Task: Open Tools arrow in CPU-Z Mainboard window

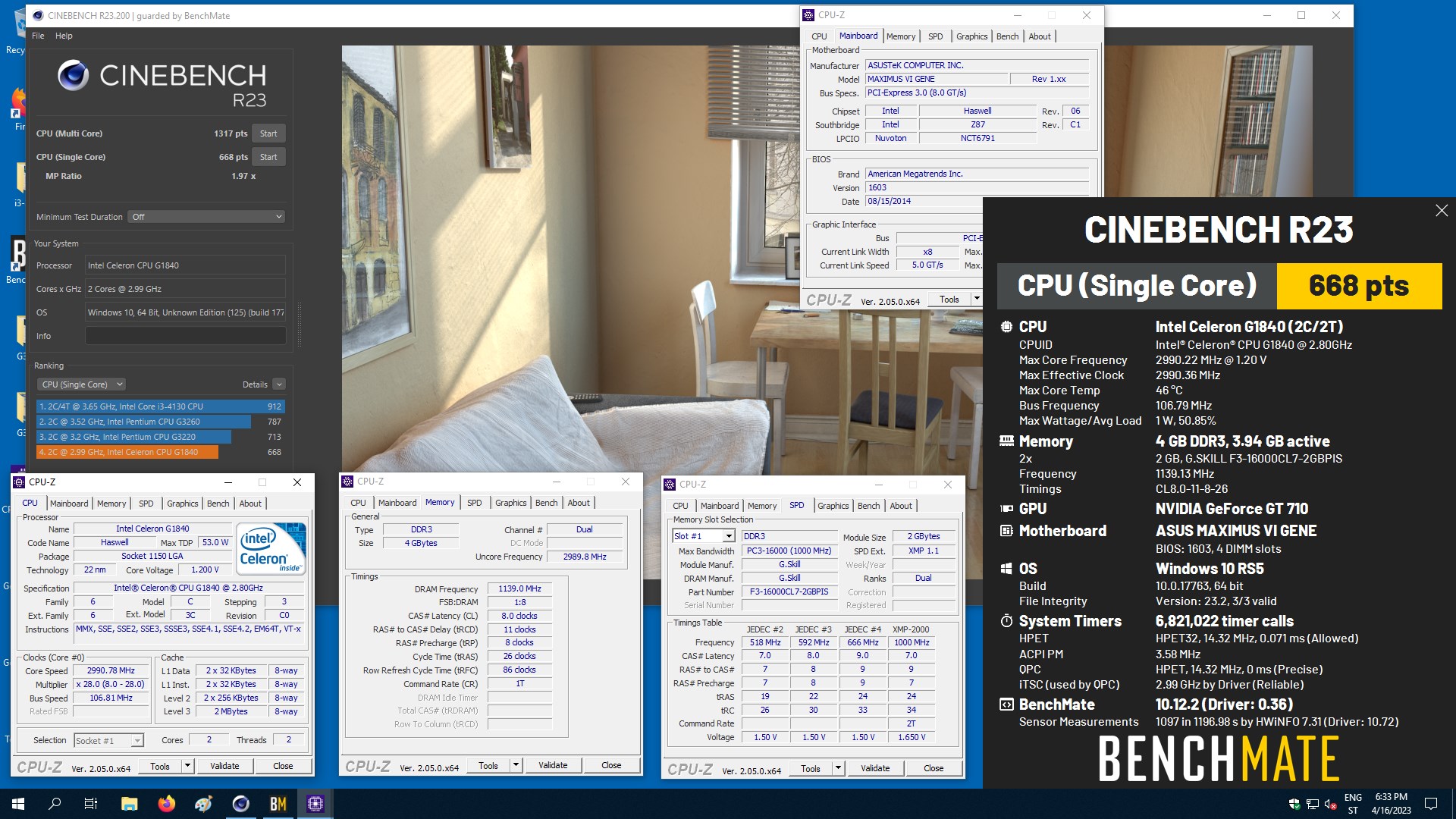Action: (977, 299)
